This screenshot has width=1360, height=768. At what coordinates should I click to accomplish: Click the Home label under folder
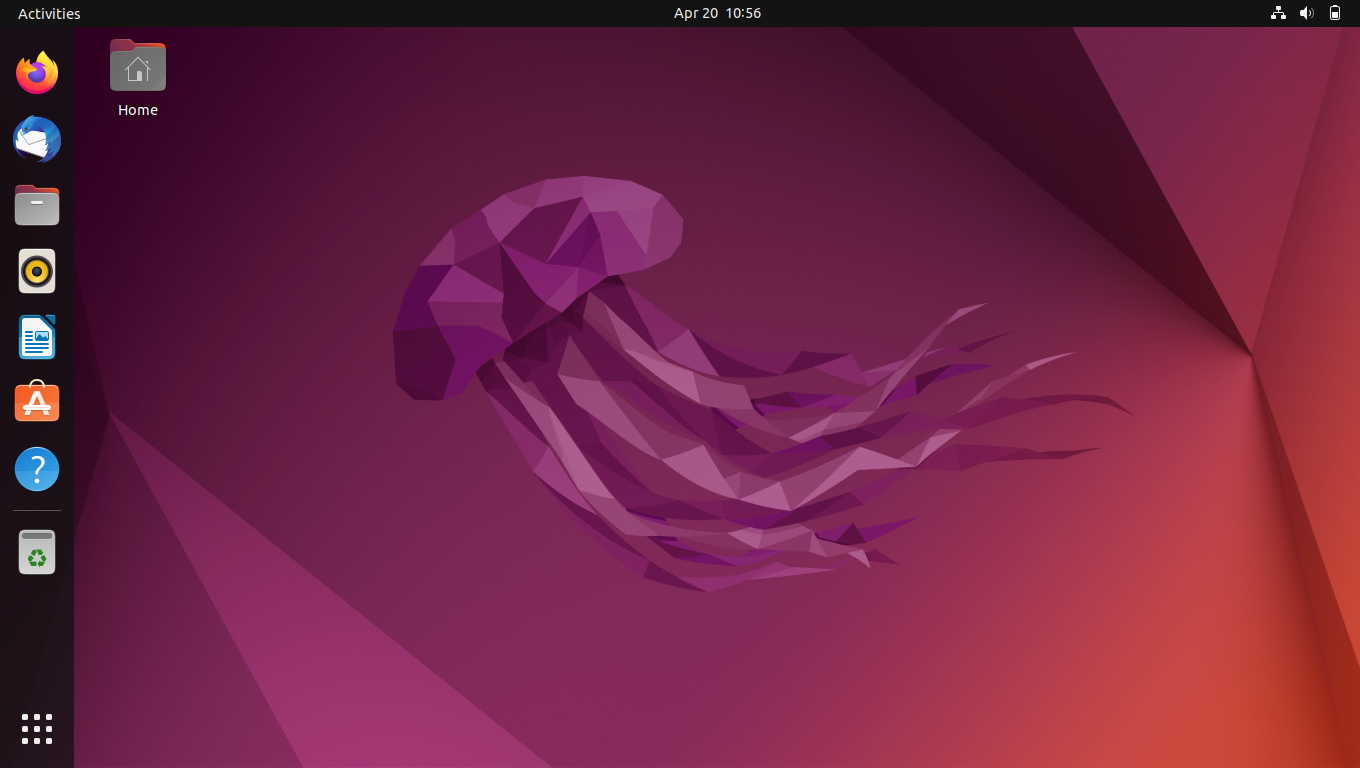click(138, 110)
